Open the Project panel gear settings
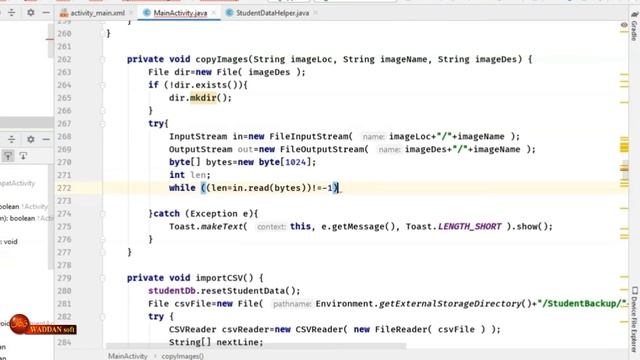This screenshot has height=360, width=640. point(31,13)
